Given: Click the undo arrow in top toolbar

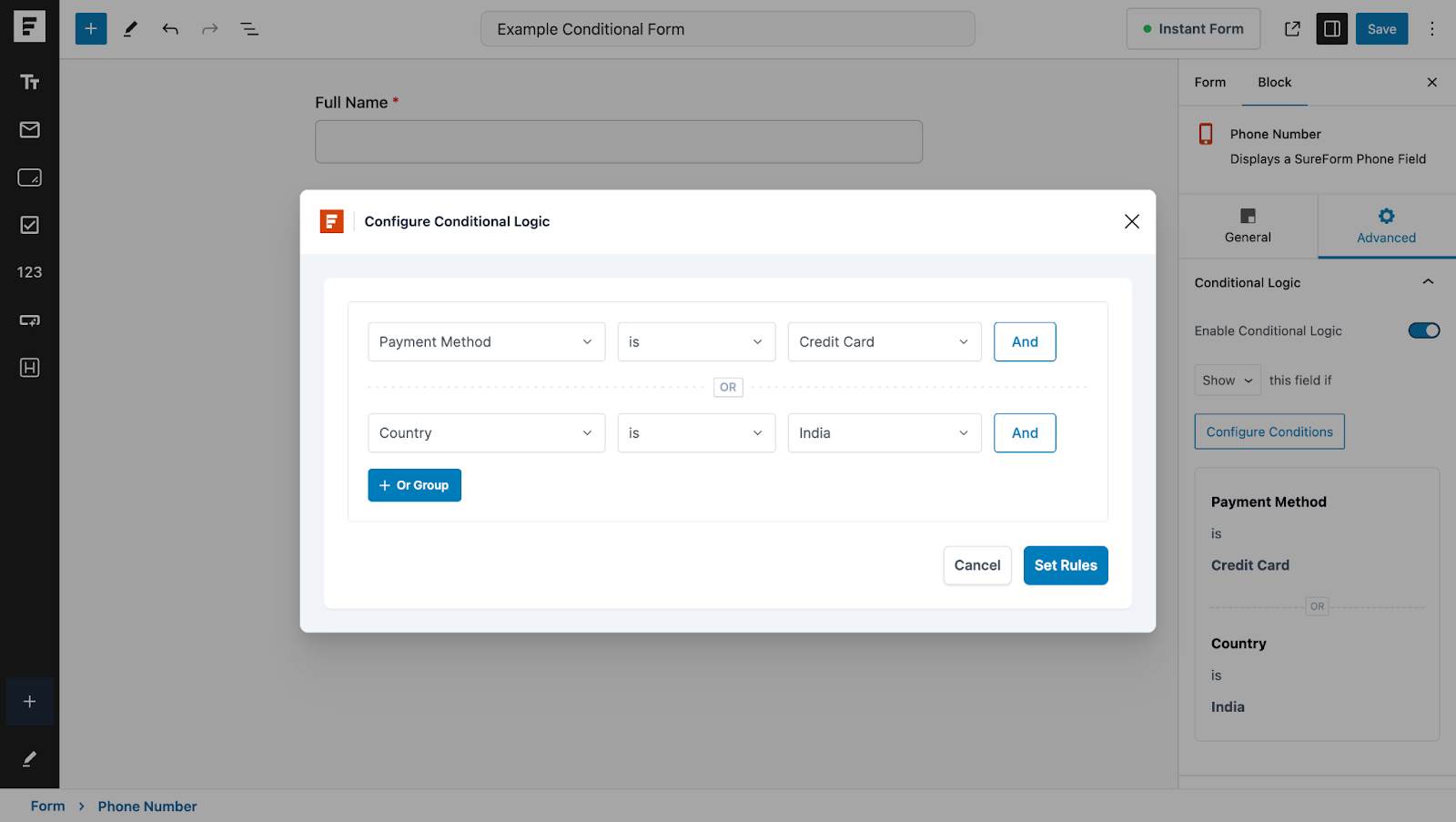Looking at the screenshot, I should [170, 29].
